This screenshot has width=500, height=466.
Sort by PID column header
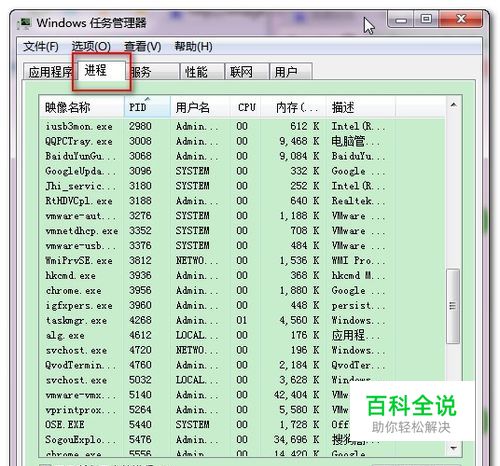pyautogui.click(x=147, y=107)
